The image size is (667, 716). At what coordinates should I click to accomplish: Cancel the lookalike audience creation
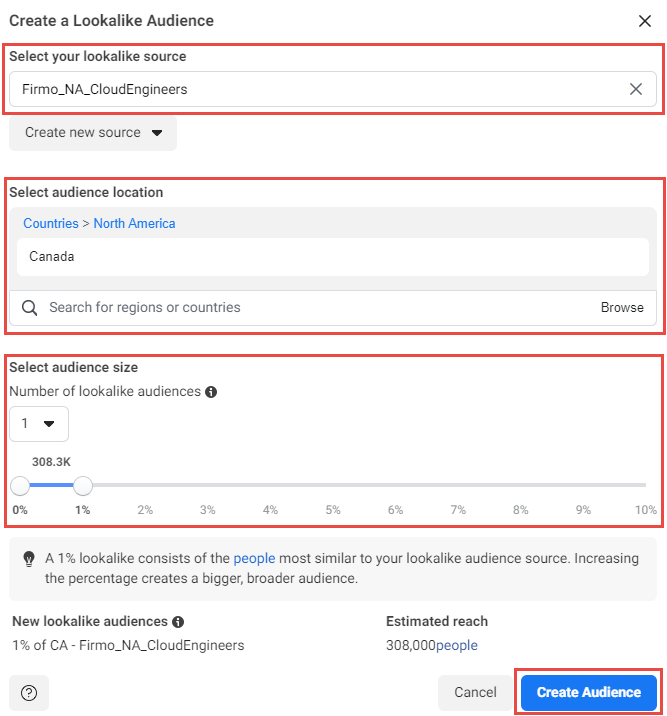tap(475, 692)
